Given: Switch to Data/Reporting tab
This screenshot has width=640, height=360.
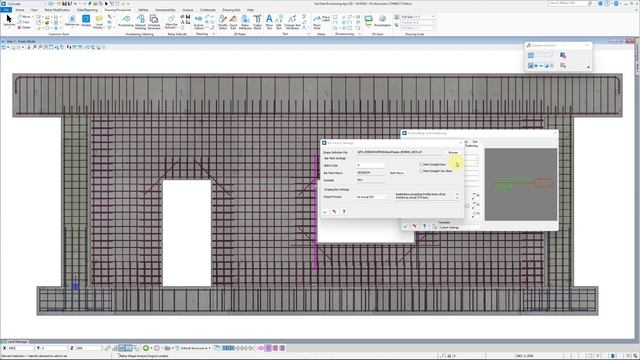Looking at the screenshot, I should [87, 9].
